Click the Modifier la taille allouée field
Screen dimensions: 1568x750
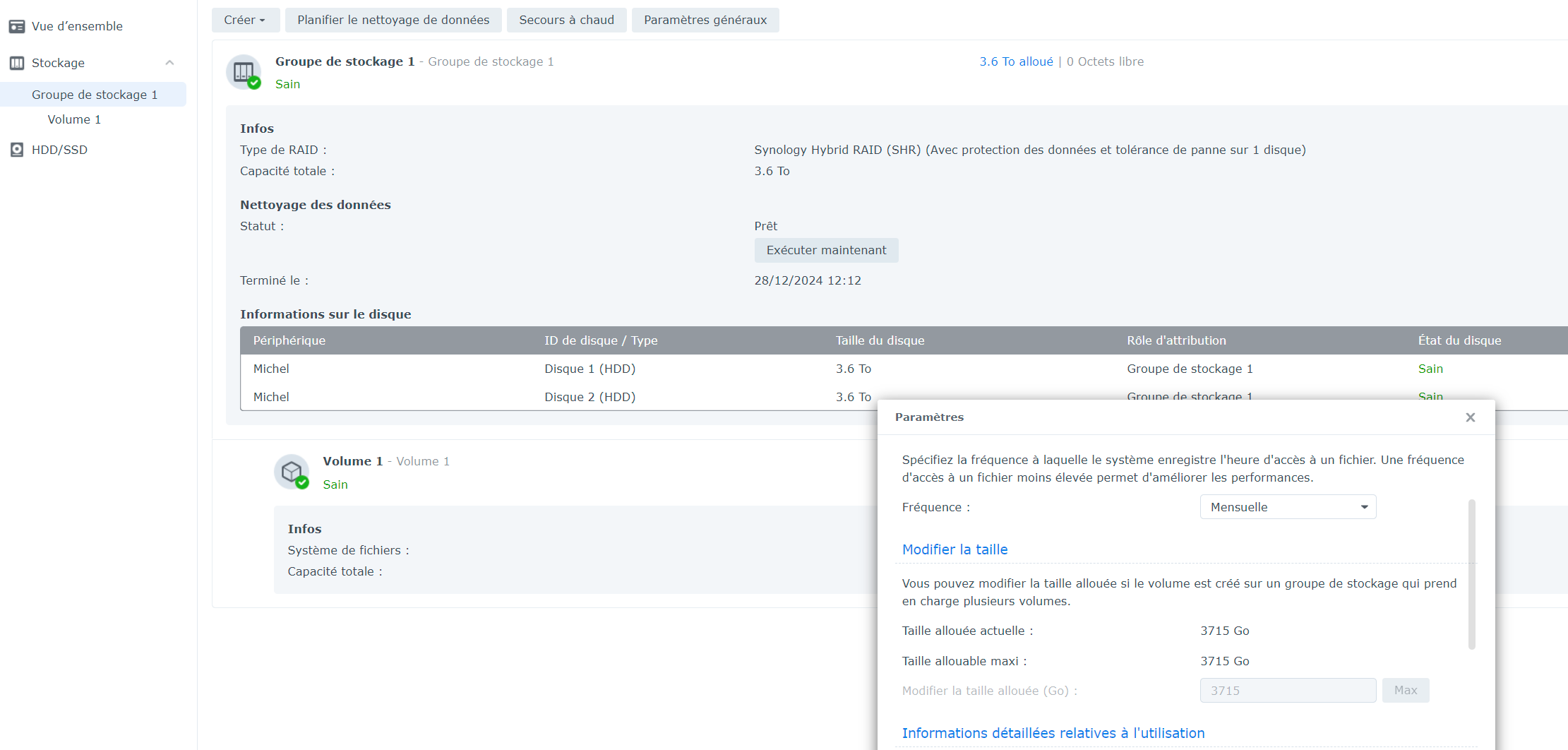click(1288, 691)
